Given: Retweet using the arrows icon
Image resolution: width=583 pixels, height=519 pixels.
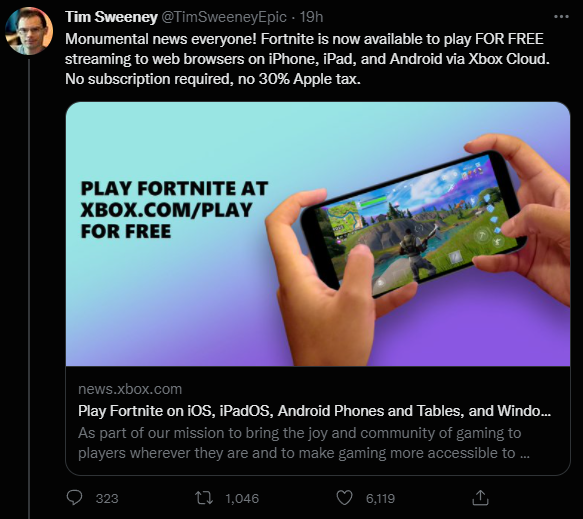Looking at the screenshot, I should (x=204, y=498).
